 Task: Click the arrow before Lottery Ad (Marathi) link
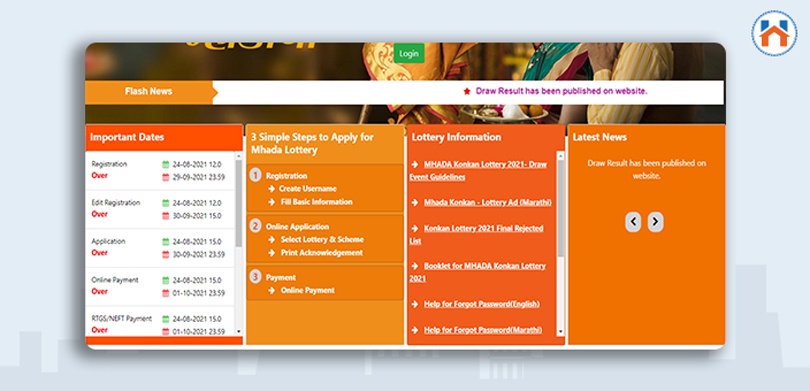pyautogui.click(x=414, y=202)
